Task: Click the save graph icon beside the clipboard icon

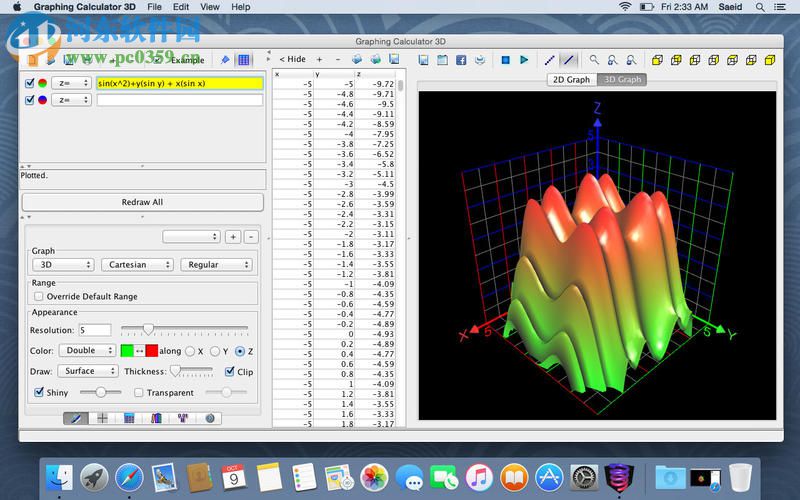Action: [423, 60]
